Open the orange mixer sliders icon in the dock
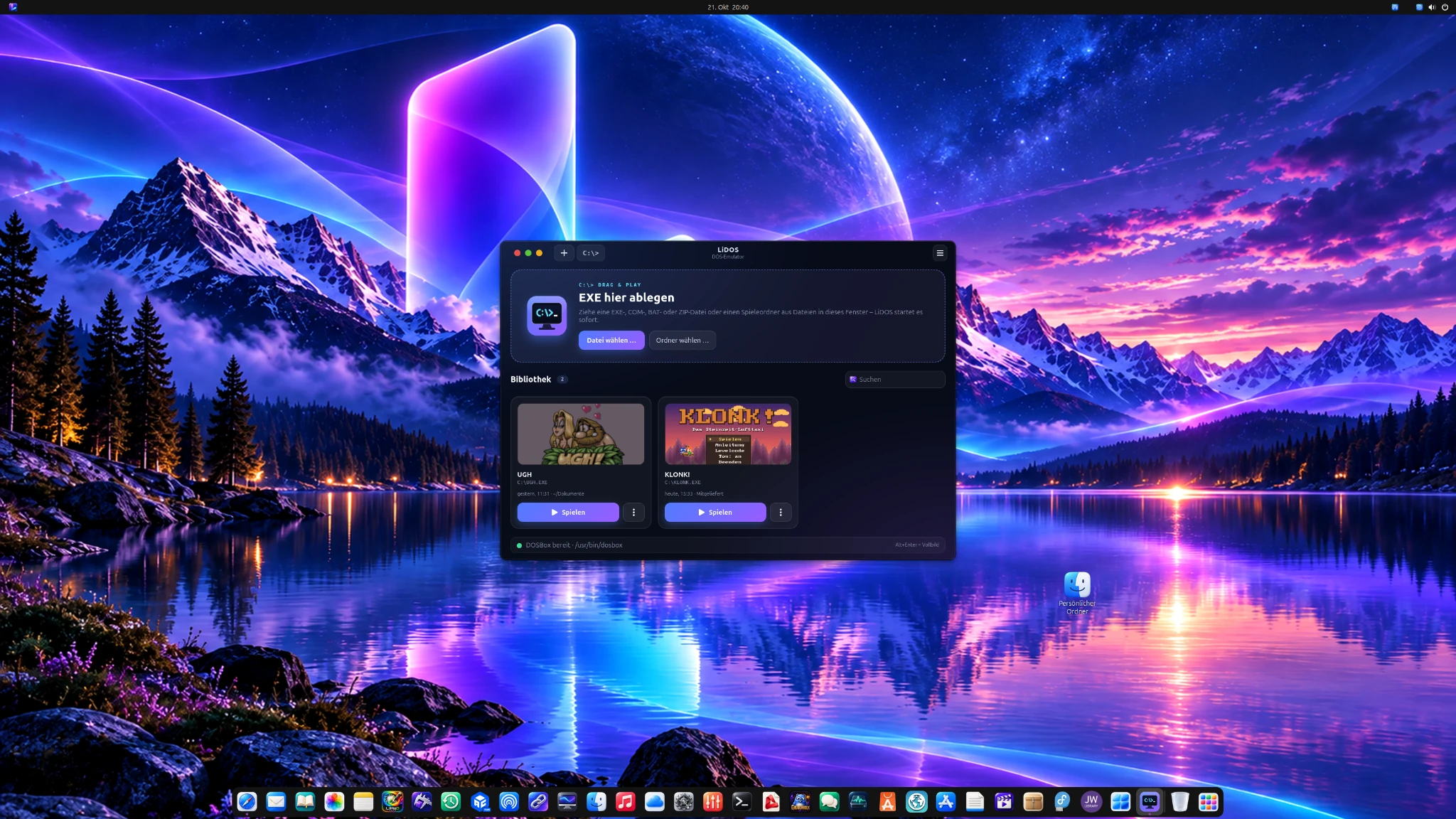Screen dimensions: 1456x819 pos(713,802)
